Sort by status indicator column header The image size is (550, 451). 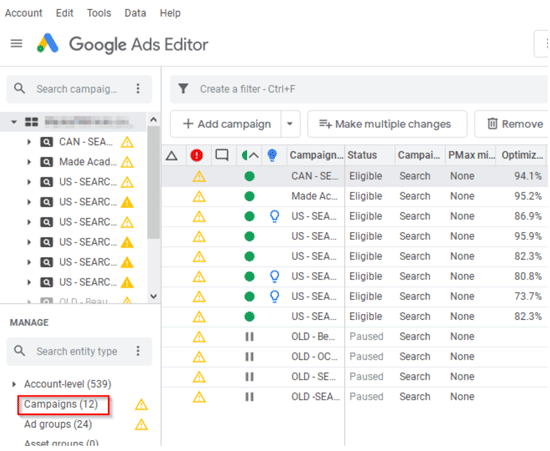point(250,155)
